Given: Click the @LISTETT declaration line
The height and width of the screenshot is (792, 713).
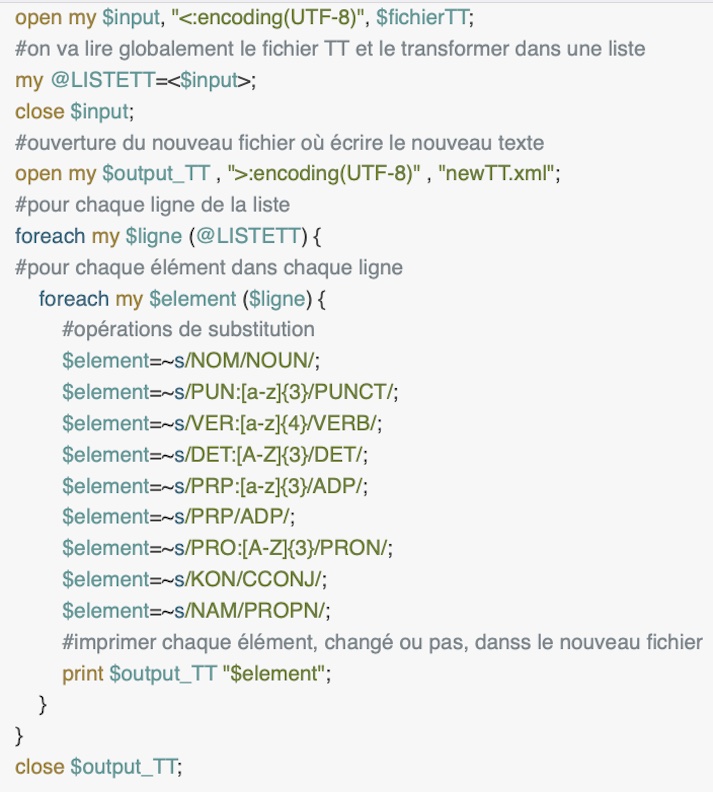Looking at the screenshot, I should 135,80.
